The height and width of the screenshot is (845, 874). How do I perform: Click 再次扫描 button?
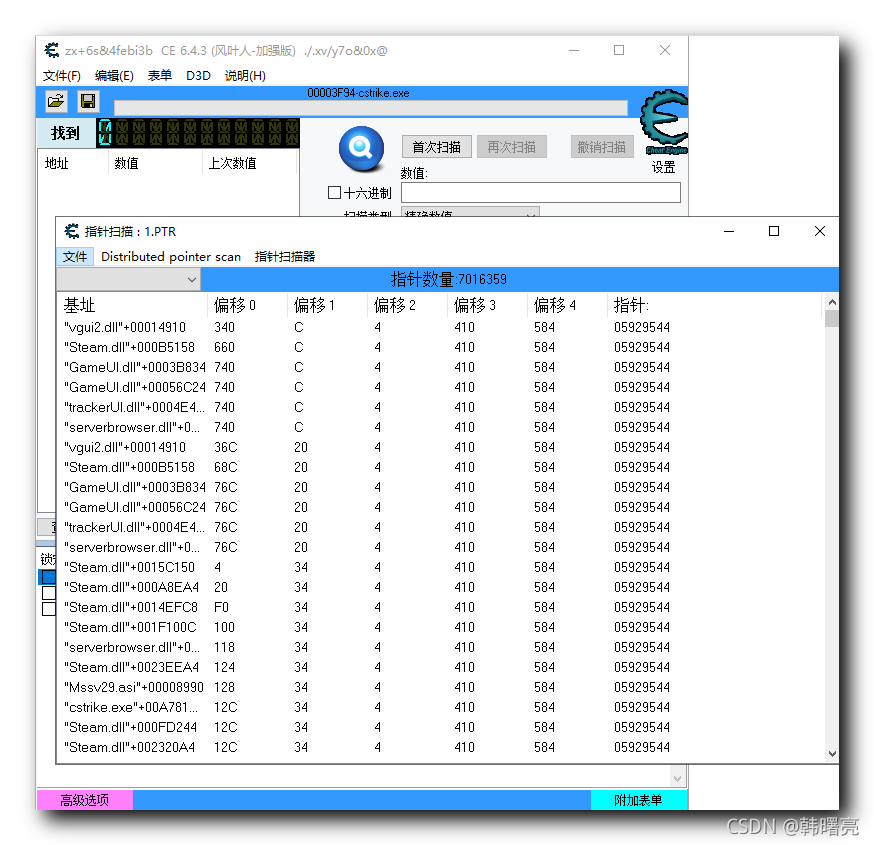click(x=512, y=147)
